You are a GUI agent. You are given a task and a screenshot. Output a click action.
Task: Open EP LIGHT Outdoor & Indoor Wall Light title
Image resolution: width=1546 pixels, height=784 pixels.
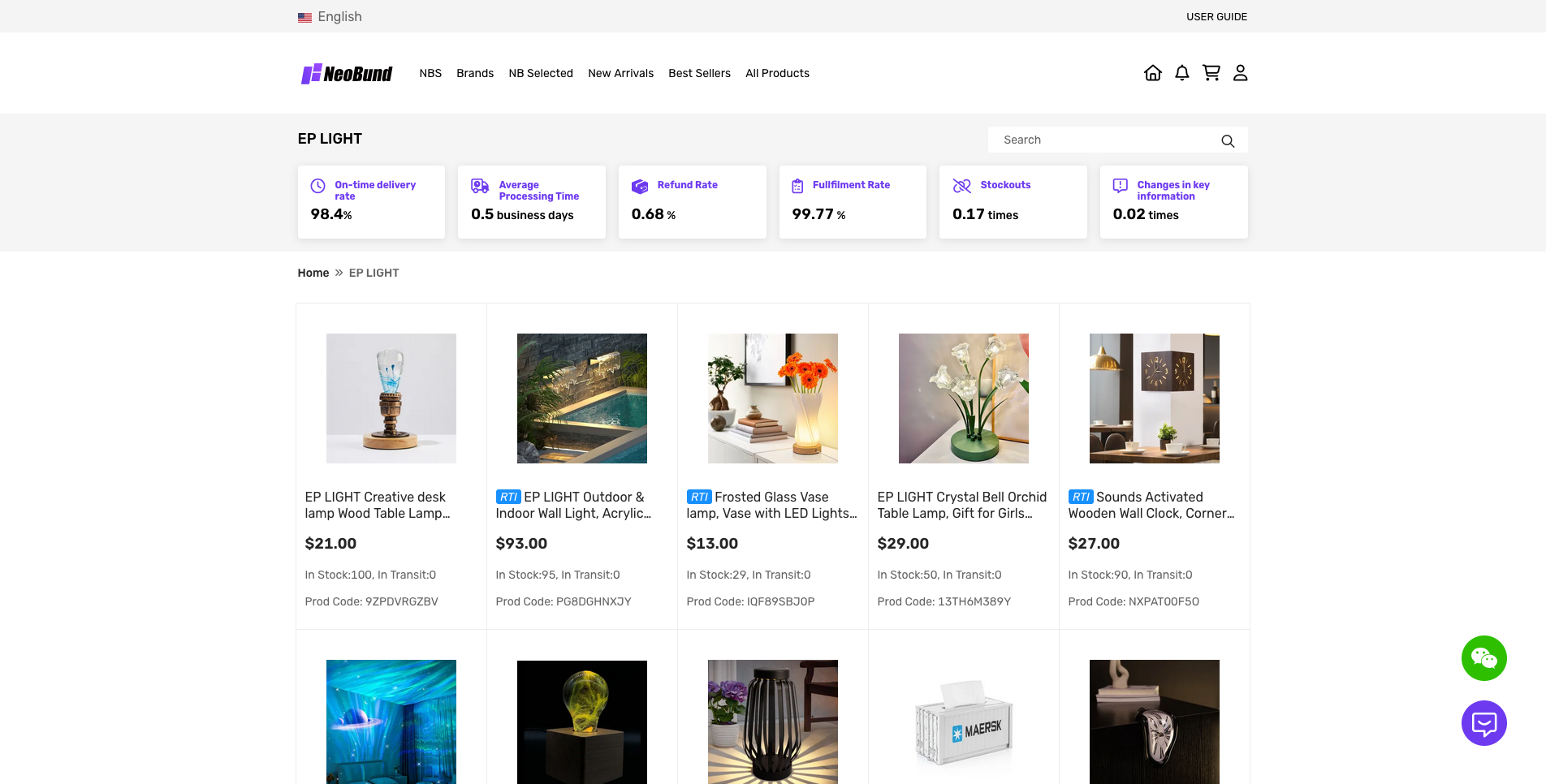click(573, 505)
